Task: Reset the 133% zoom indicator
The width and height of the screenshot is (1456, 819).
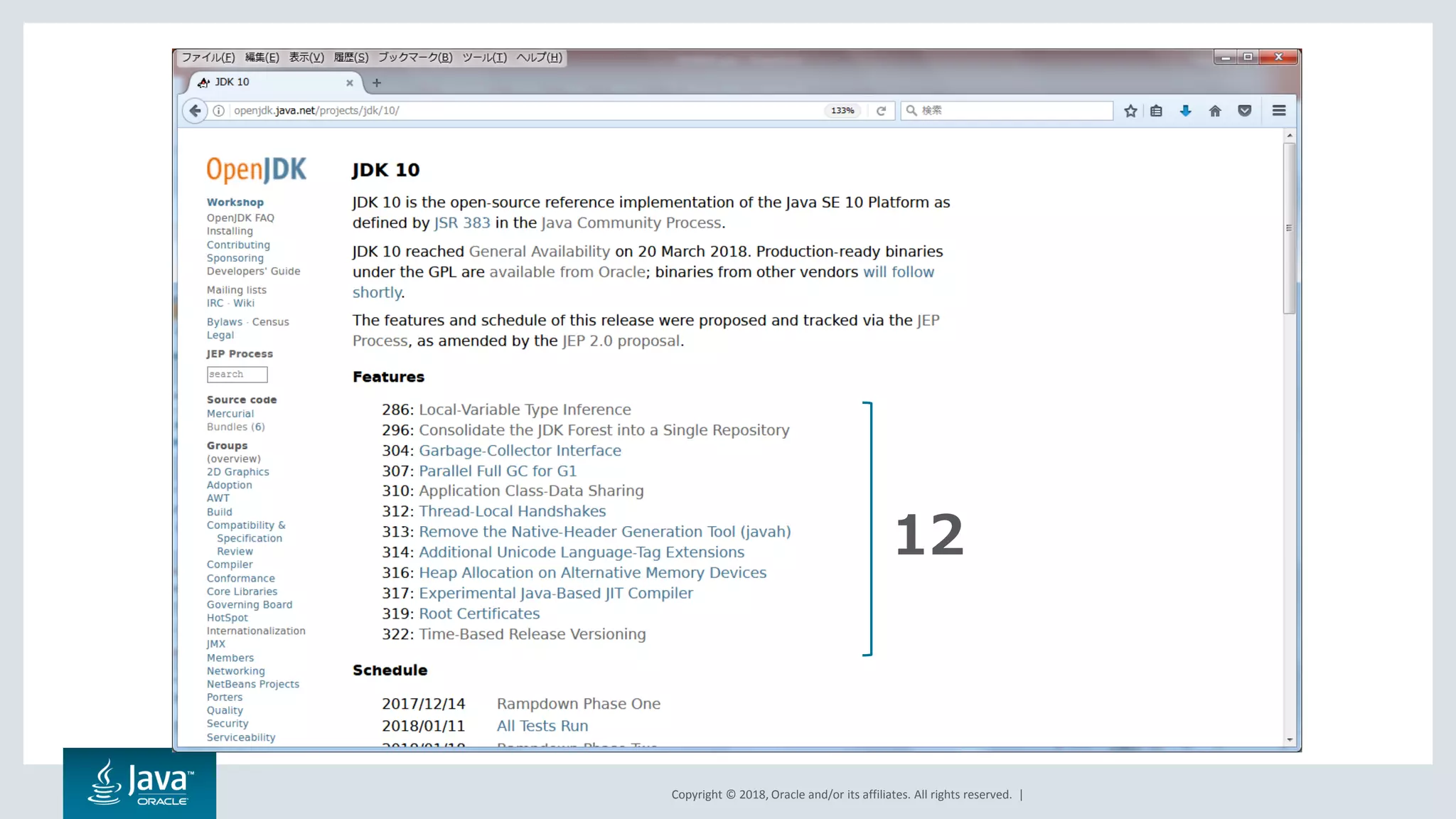Action: (842, 111)
